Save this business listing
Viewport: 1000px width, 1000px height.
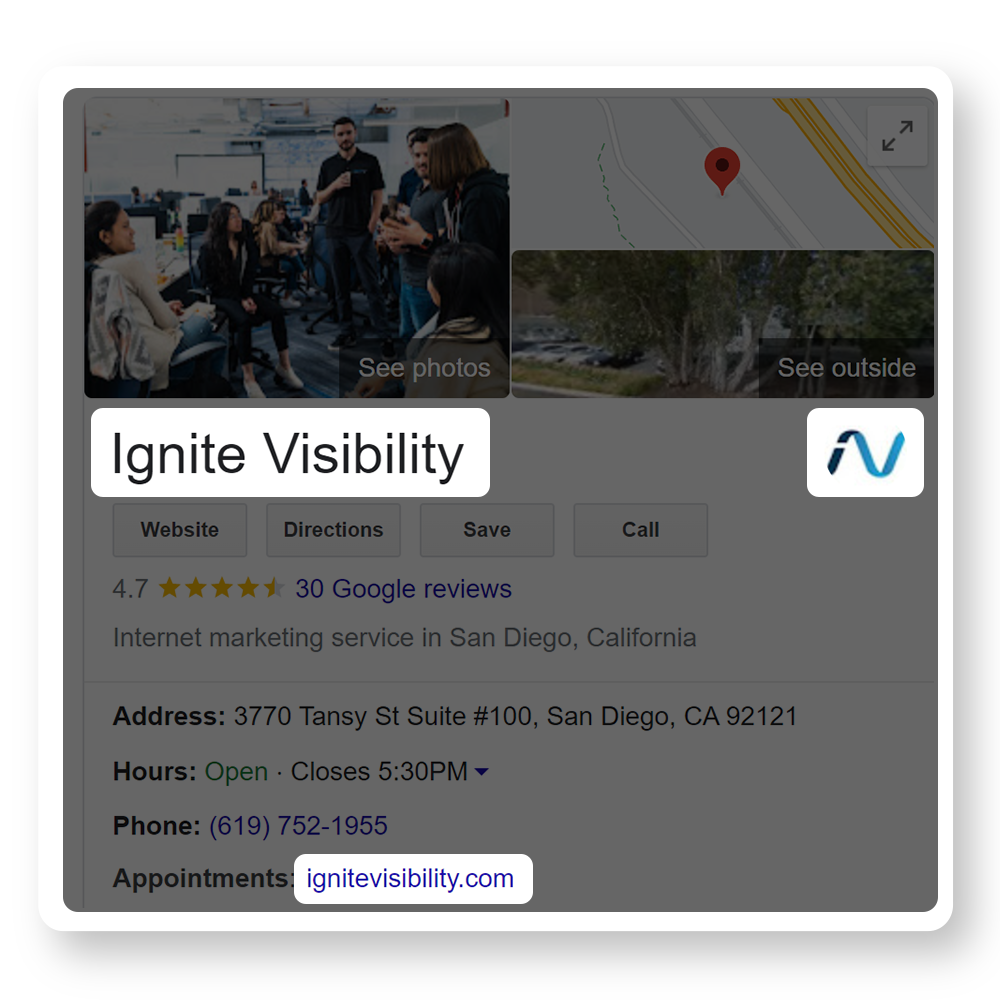point(487,530)
